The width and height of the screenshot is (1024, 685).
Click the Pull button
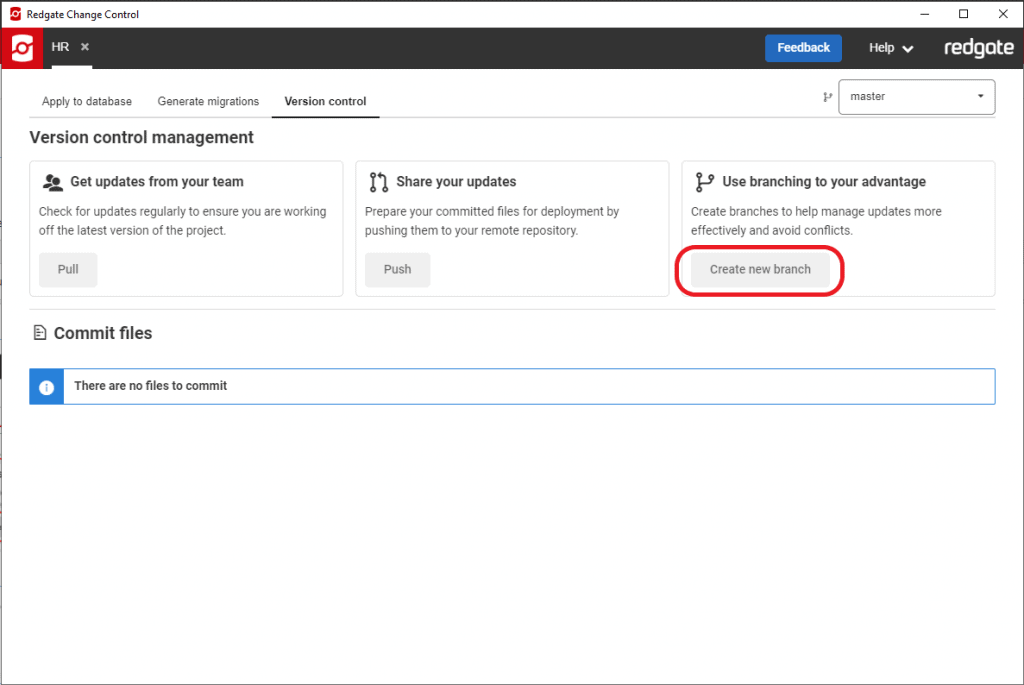(x=67, y=269)
